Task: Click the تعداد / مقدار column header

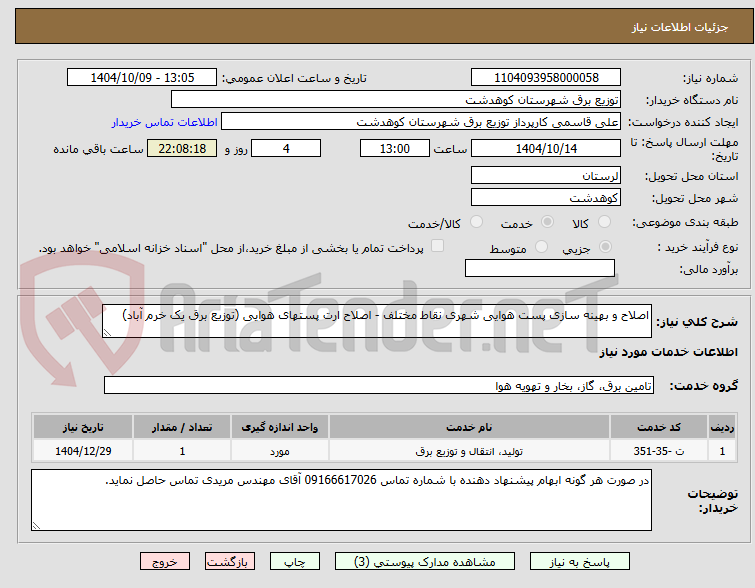Action: [182, 427]
